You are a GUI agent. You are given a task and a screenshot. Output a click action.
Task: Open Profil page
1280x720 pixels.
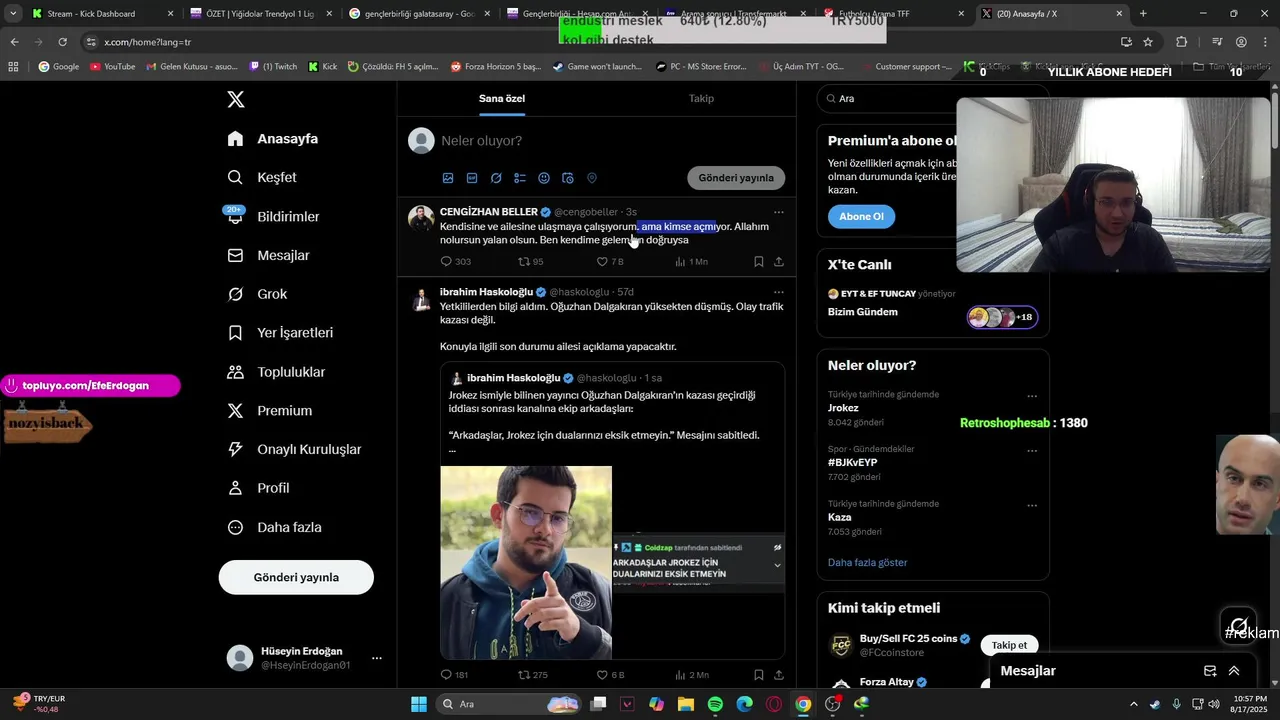click(258, 488)
